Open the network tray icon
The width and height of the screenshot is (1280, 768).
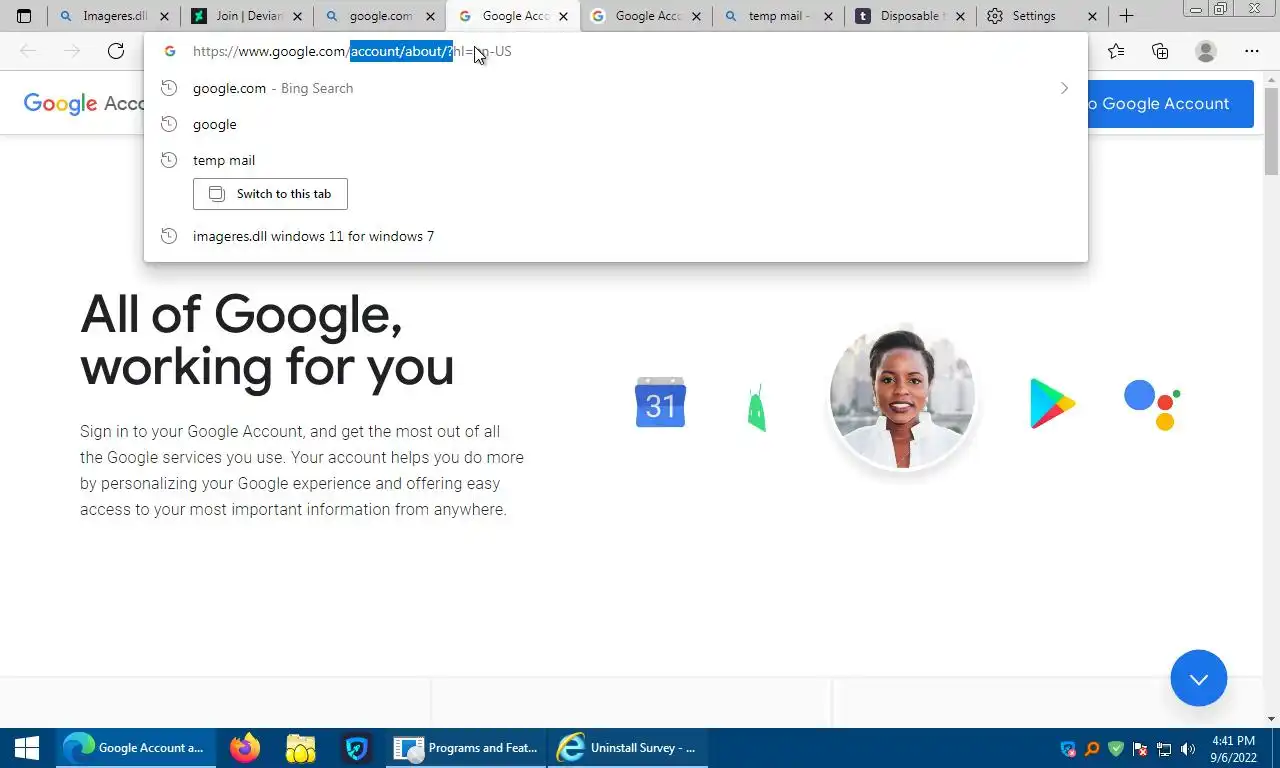pyautogui.click(x=1164, y=748)
